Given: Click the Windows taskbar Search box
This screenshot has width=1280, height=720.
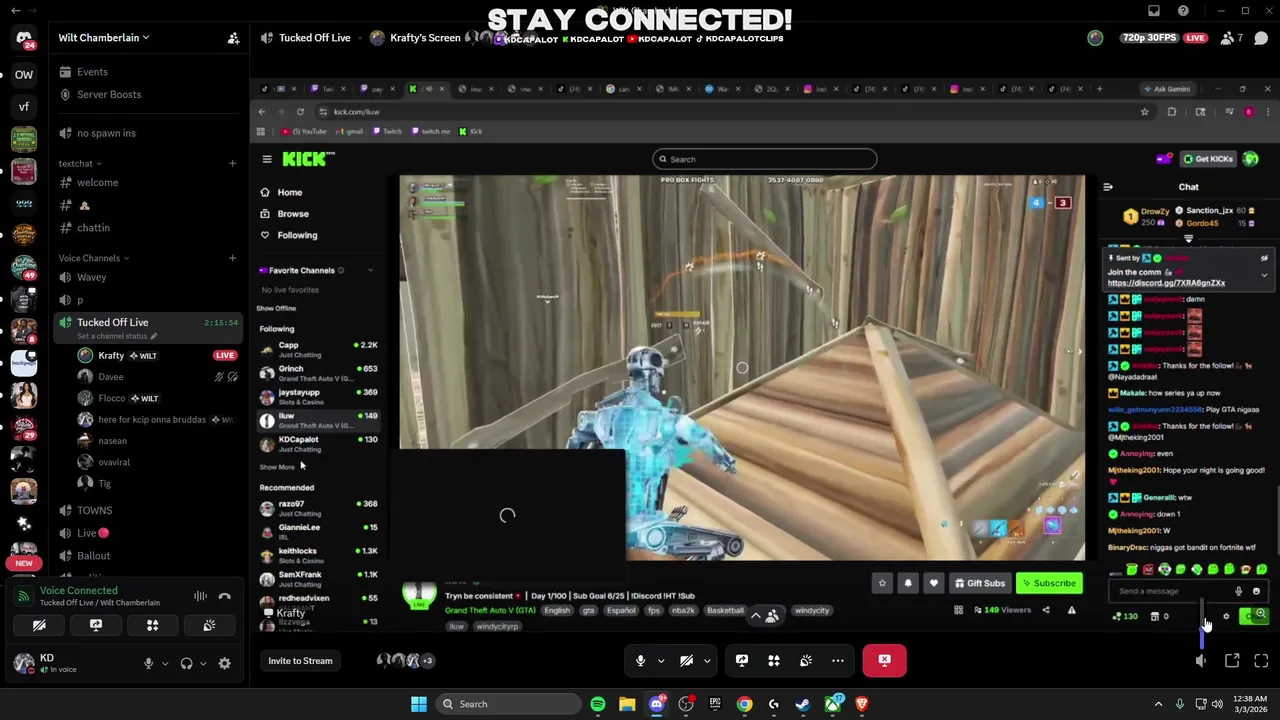Looking at the screenshot, I should pos(509,704).
